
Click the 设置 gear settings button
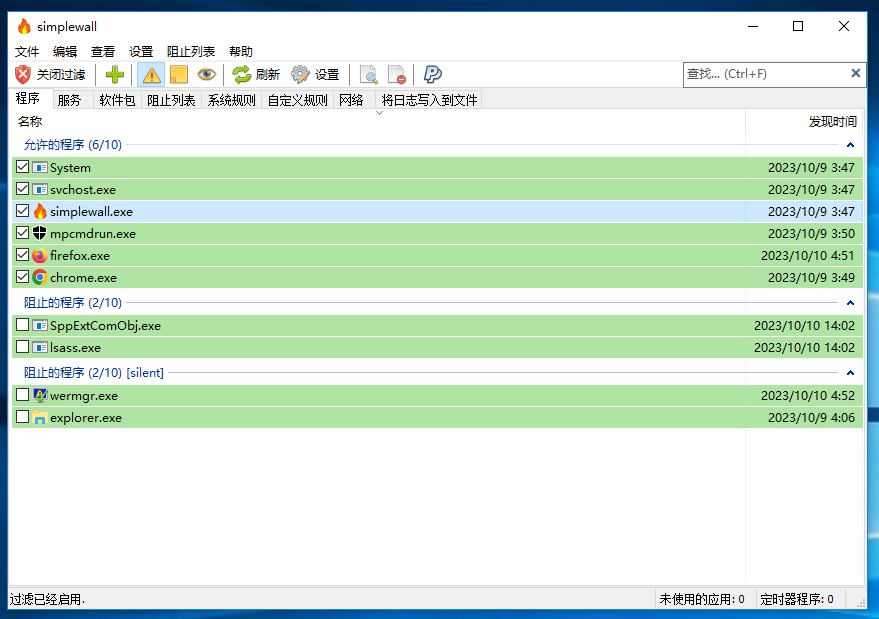[x=315, y=74]
